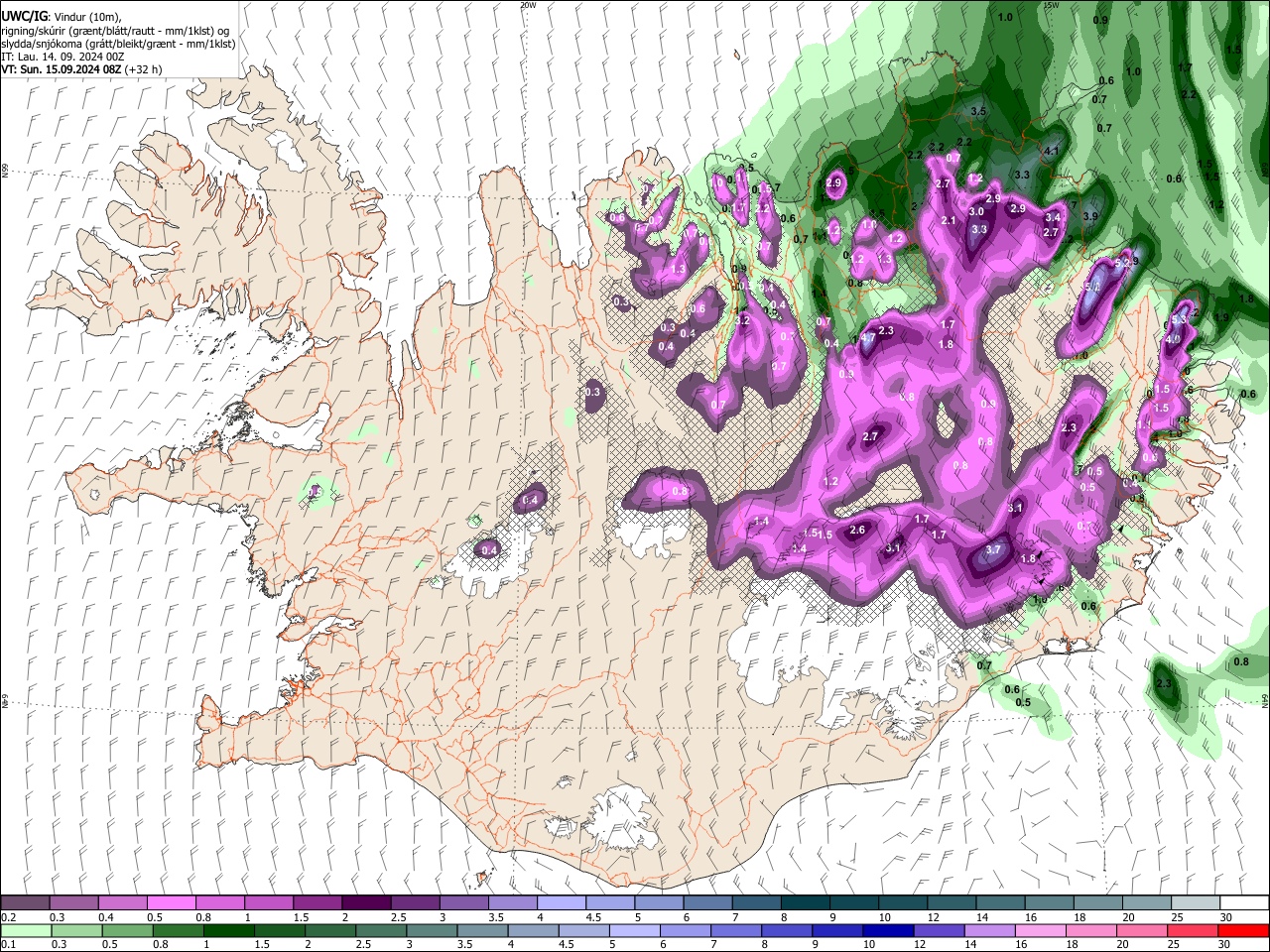This screenshot has width=1270, height=952.
Task: Click the '3.5' rain value on the map
Action: (978, 111)
